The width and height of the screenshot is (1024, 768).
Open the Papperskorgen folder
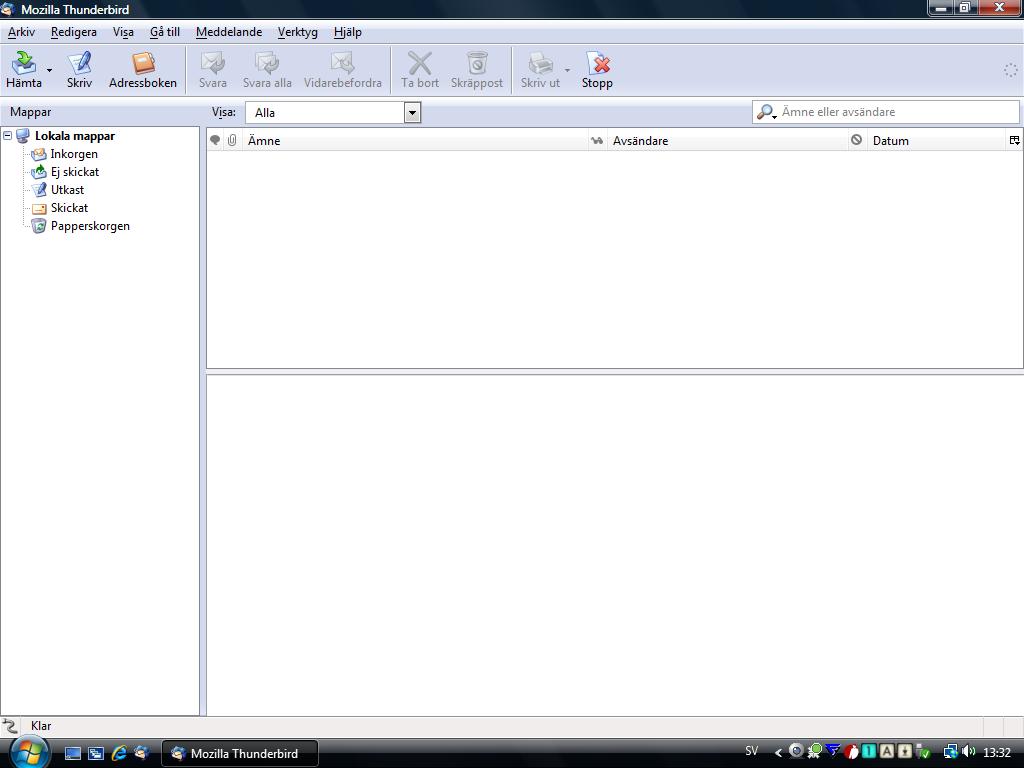pos(90,226)
